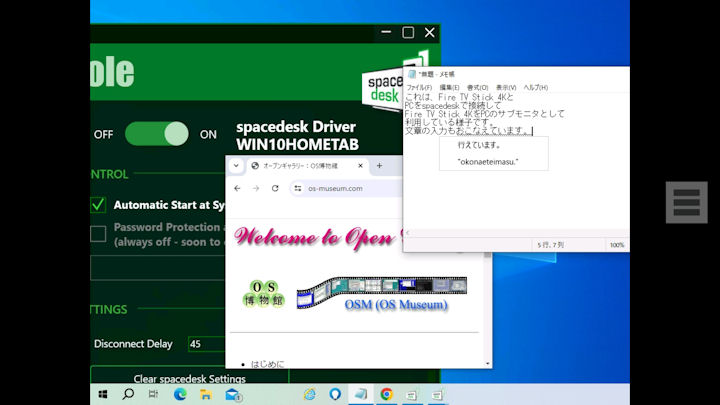This screenshot has width=720, height=405.
Task: Click the 5行、7列 status bar entry
Action: click(x=550, y=245)
